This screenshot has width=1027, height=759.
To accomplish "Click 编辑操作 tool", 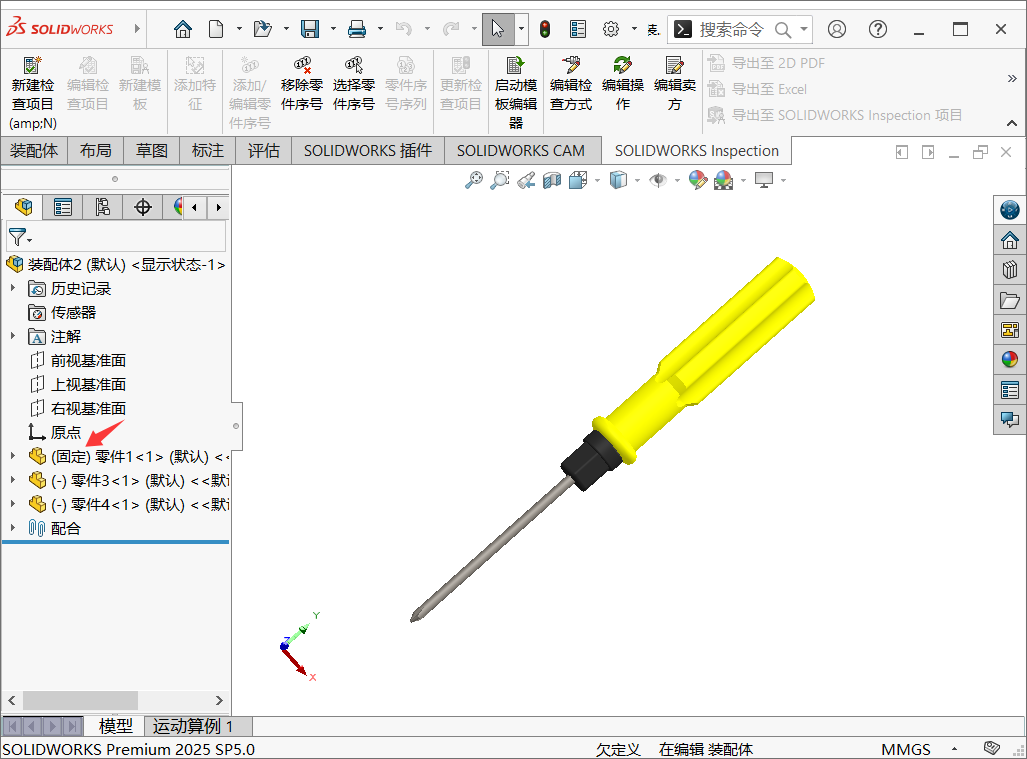I will click(x=623, y=84).
